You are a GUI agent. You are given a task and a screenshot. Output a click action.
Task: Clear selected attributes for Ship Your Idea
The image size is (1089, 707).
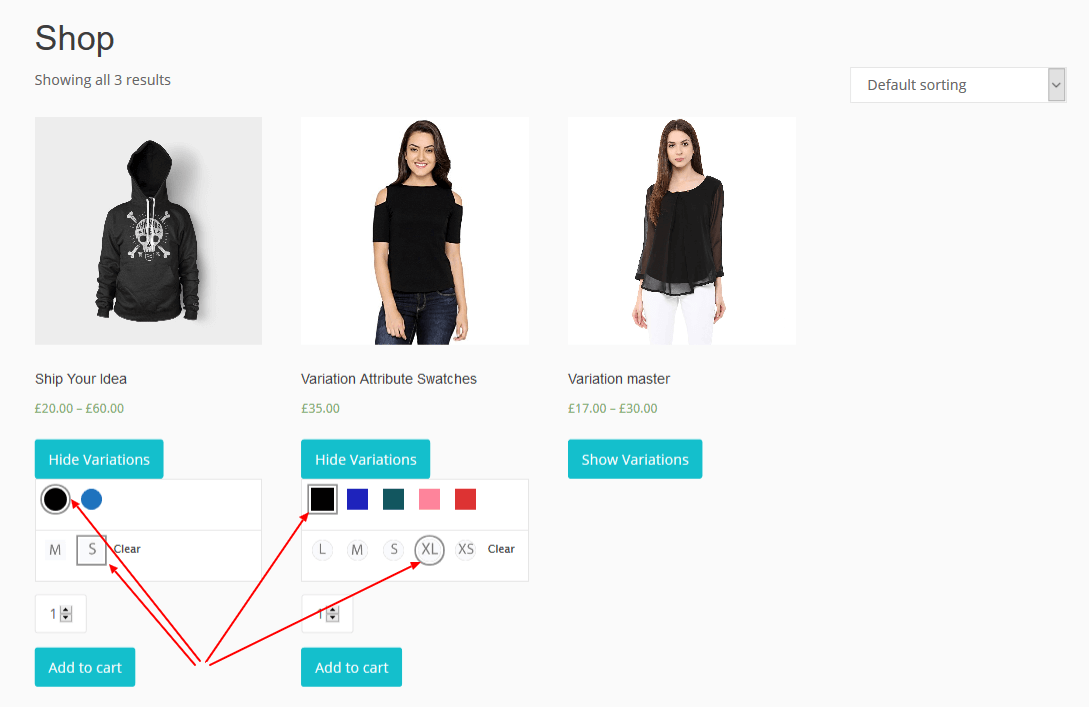click(x=126, y=549)
